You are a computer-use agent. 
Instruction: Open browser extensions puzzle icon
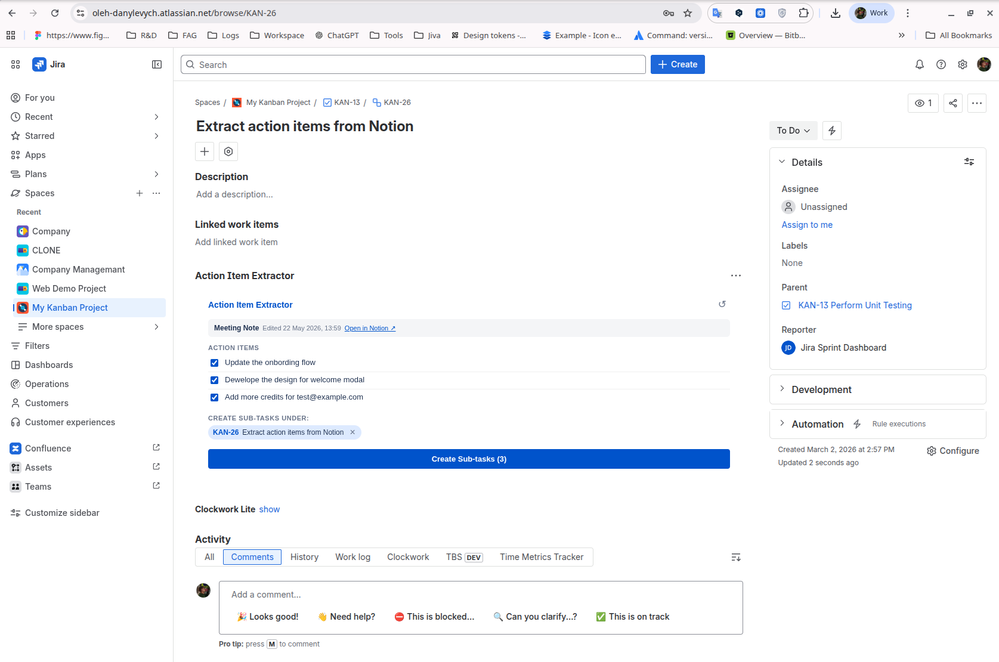(803, 13)
